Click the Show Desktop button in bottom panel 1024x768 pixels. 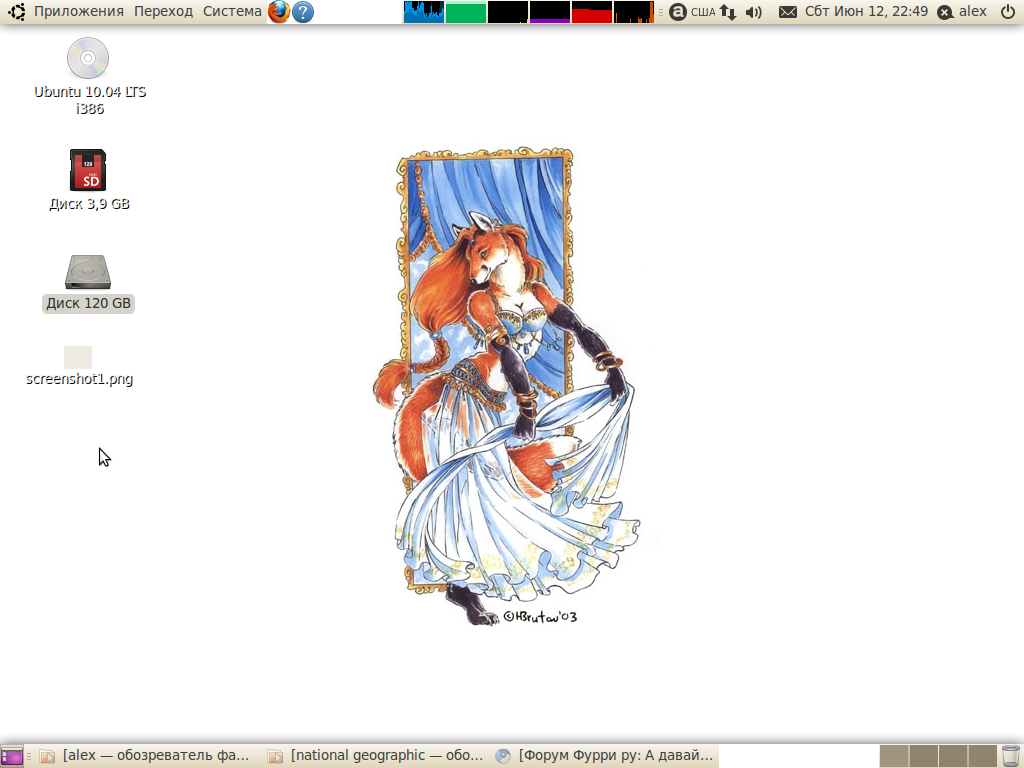click(12, 756)
